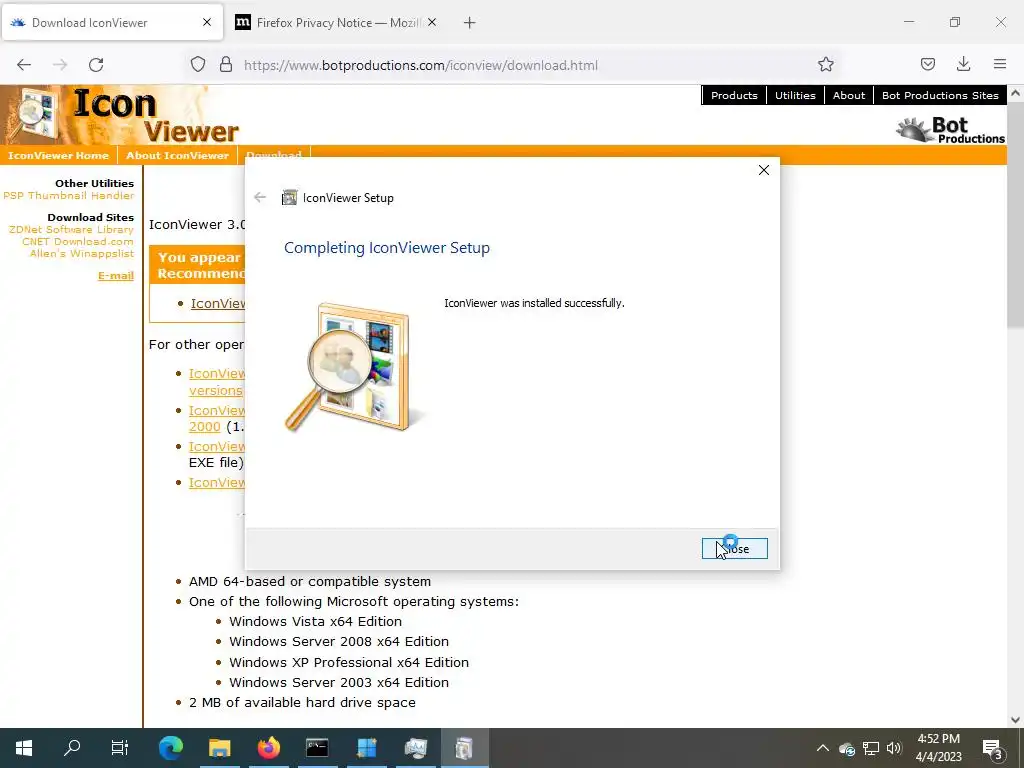Close the Firefox Privacy Notice tab
The height and width of the screenshot is (768, 1024).
click(432, 23)
